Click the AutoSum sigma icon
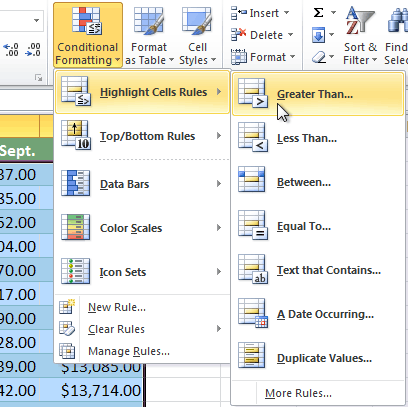Screen dimensions: 408x407 click(319, 13)
